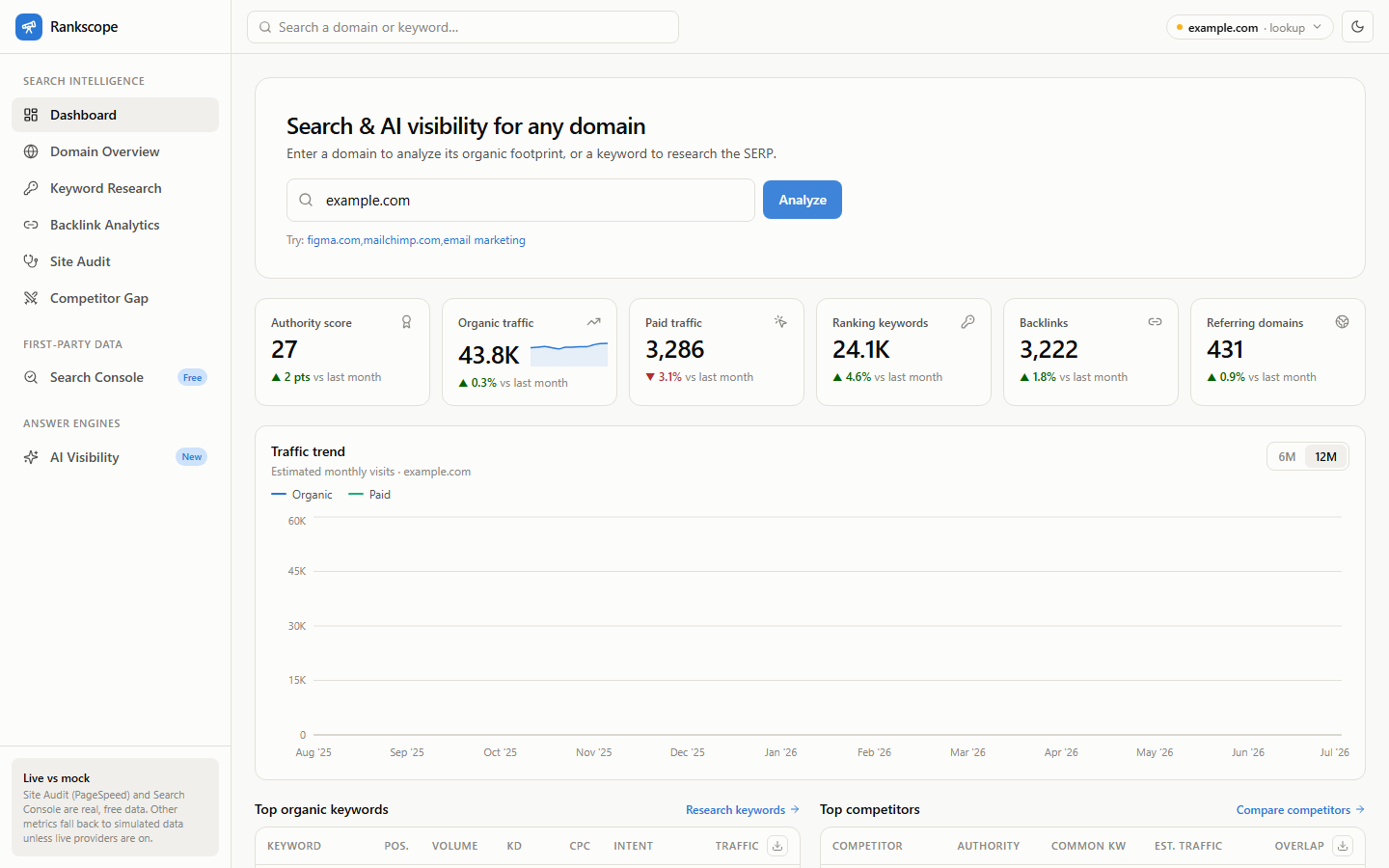Click the Referring domains globe icon
The image size is (1389, 868).
(x=1343, y=322)
